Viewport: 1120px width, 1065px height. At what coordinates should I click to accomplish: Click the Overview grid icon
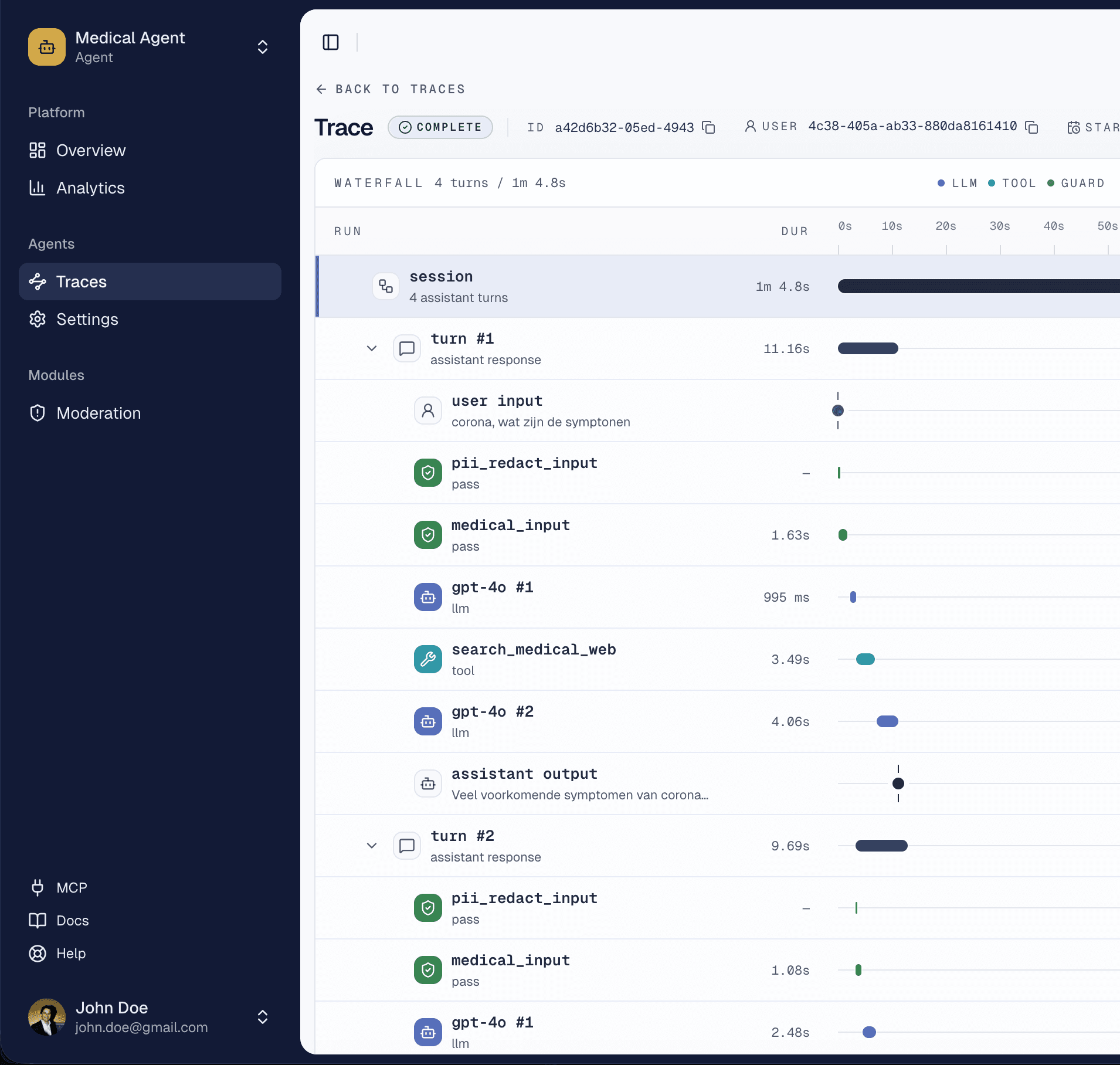point(38,150)
